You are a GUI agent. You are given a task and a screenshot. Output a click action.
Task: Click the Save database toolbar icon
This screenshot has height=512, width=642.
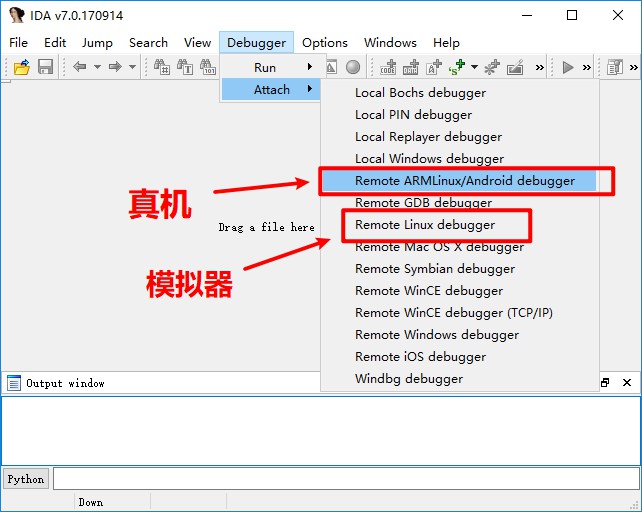pyautogui.click(x=45, y=67)
